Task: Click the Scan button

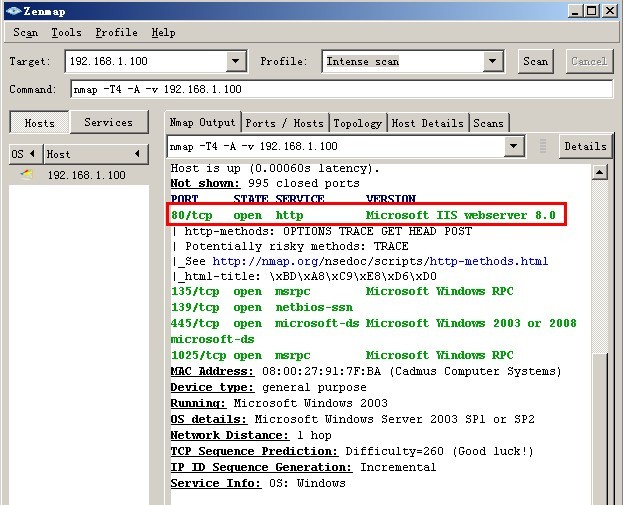Action: (535, 61)
